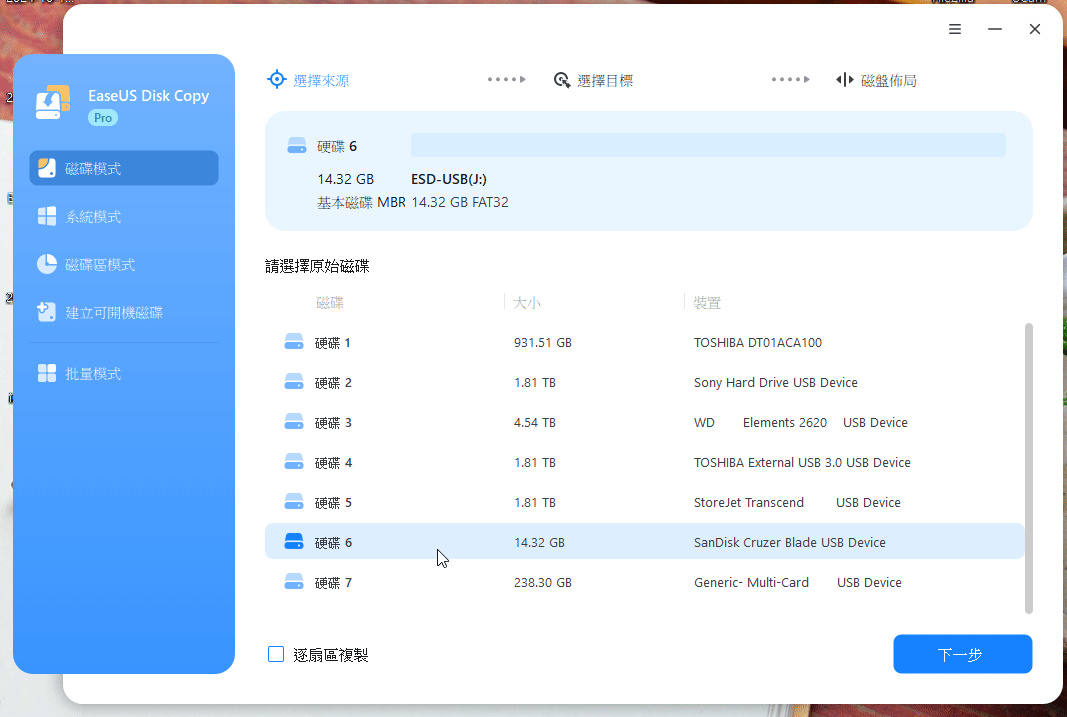Click the disk list vertical scrollbar

pyautogui.click(x=1028, y=469)
